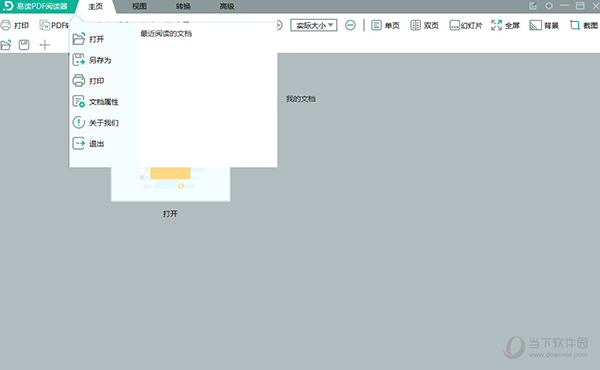Click the open-folder icon in second toolbar row
This screenshot has width=600, height=370.
[6, 45]
